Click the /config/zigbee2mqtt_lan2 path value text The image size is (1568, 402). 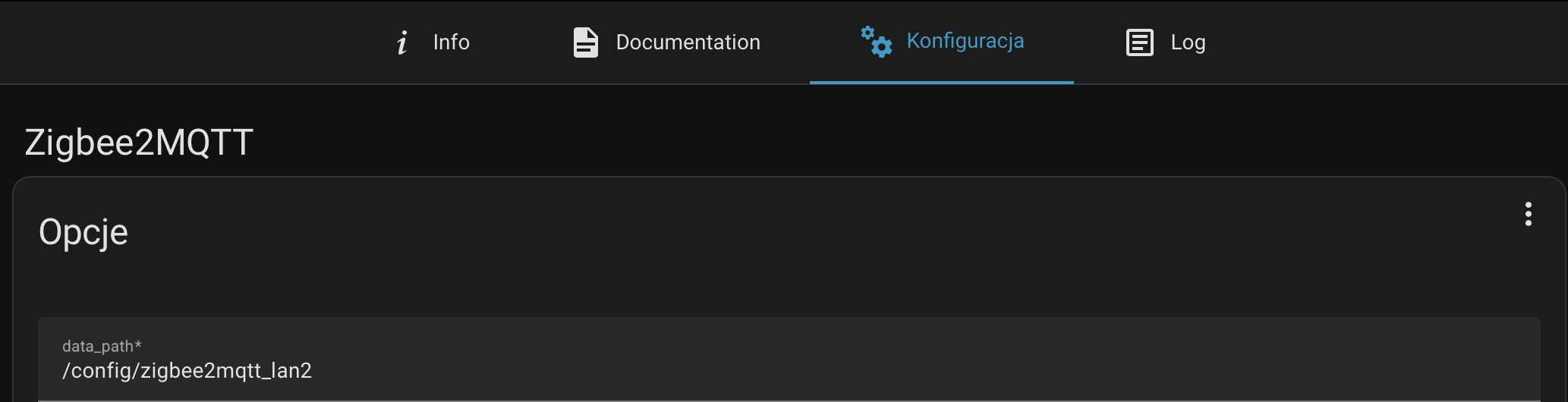187,371
